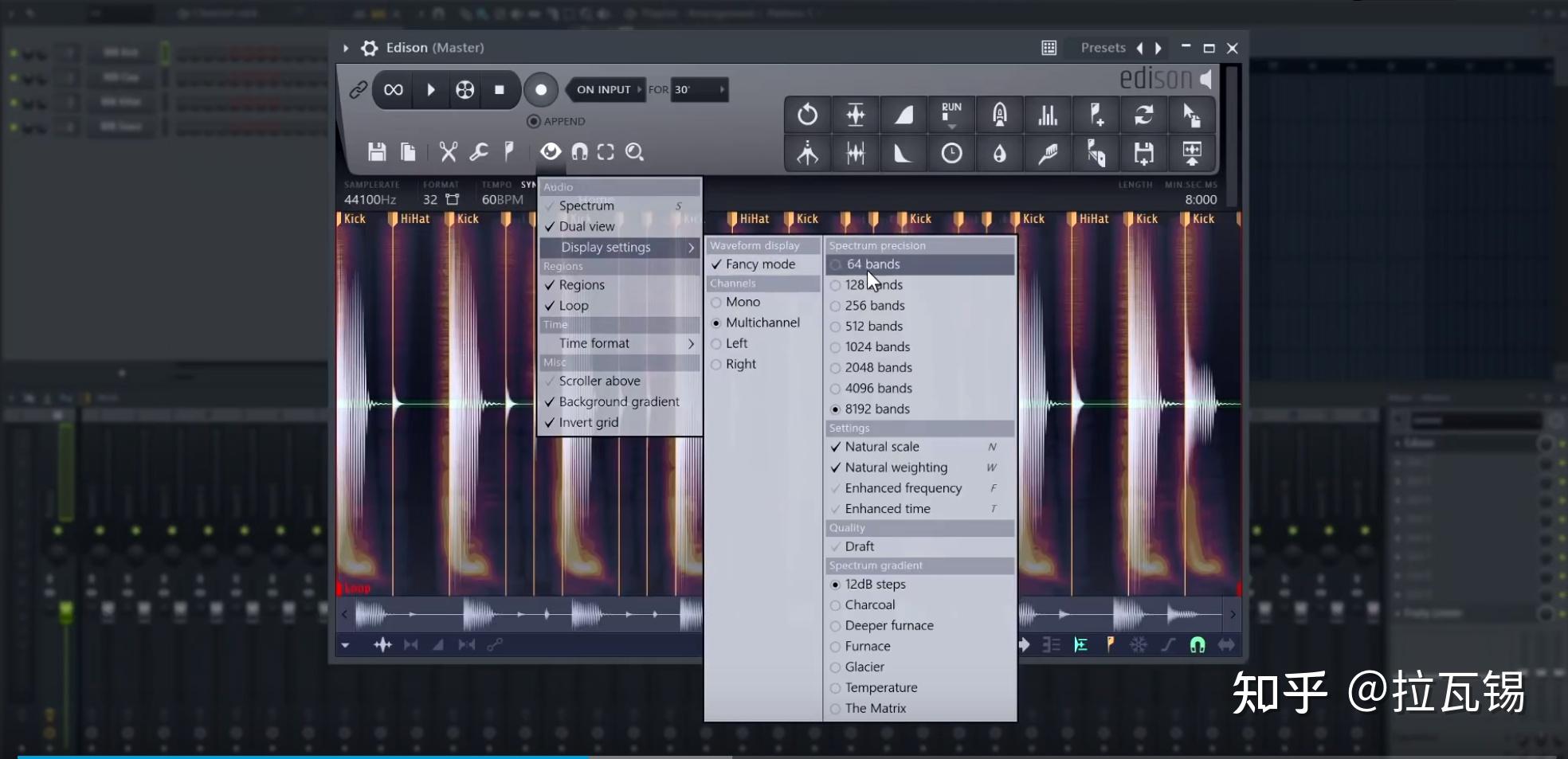Open the wrench tools menu
The image size is (1568, 759).
click(x=478, y=152)
